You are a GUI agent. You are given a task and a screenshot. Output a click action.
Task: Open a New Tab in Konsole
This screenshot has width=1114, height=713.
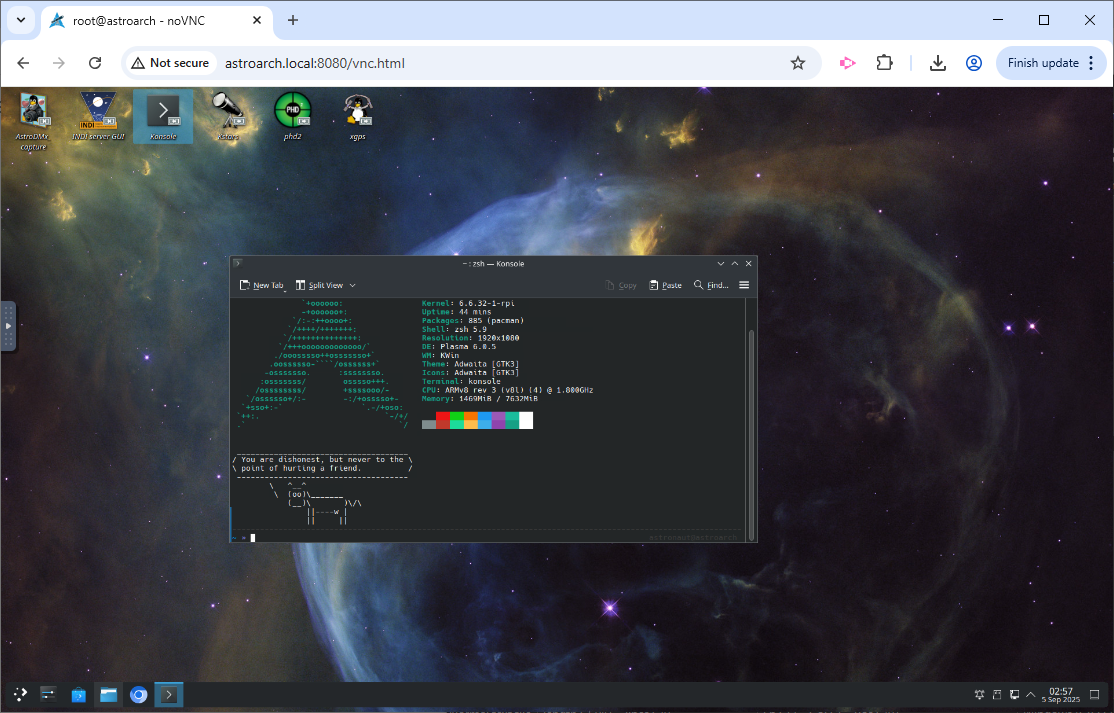[x=261, y=285]
